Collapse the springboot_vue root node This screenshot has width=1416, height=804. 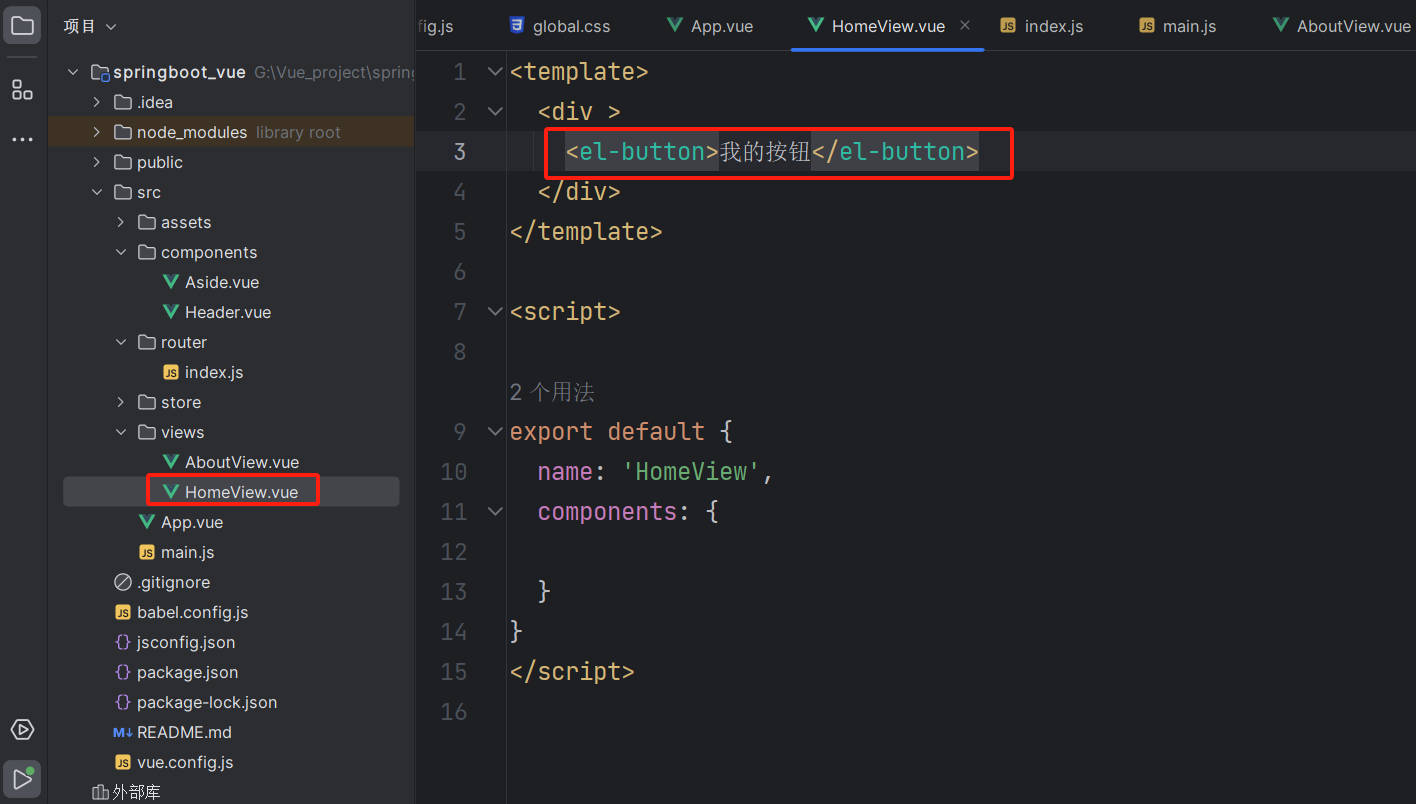[x=72, y=72]
